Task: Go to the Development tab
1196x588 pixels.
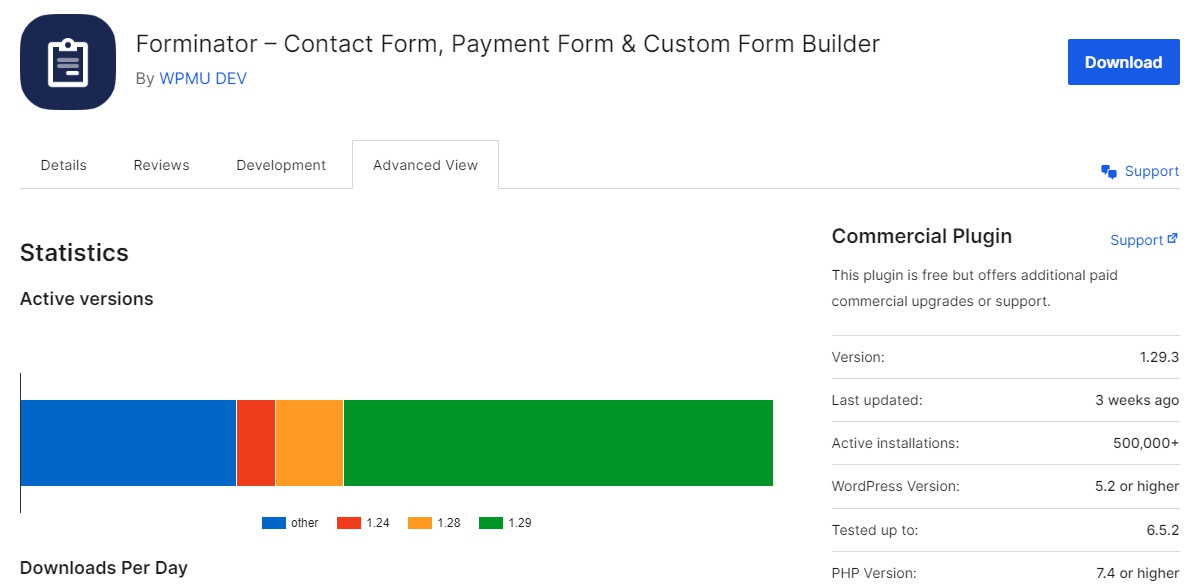Action: pyautogui.click(x=281, y=165)
